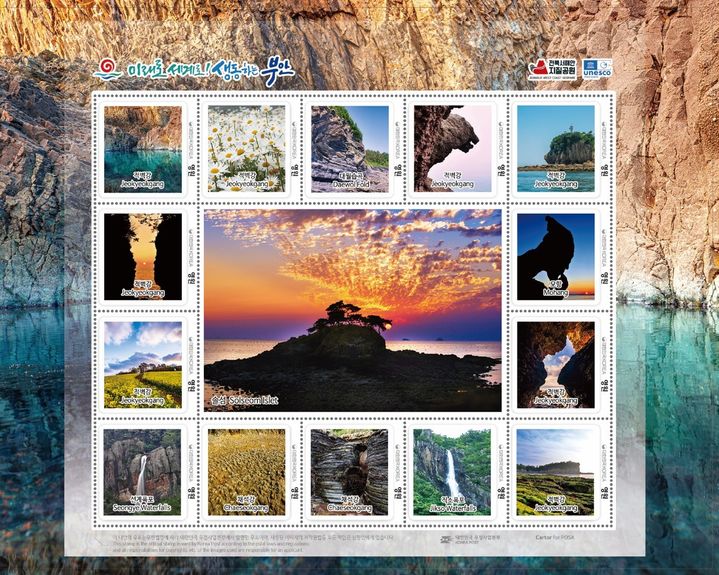Select the Jeokyeokgang green mossy shore stamp

coord(555,472)
